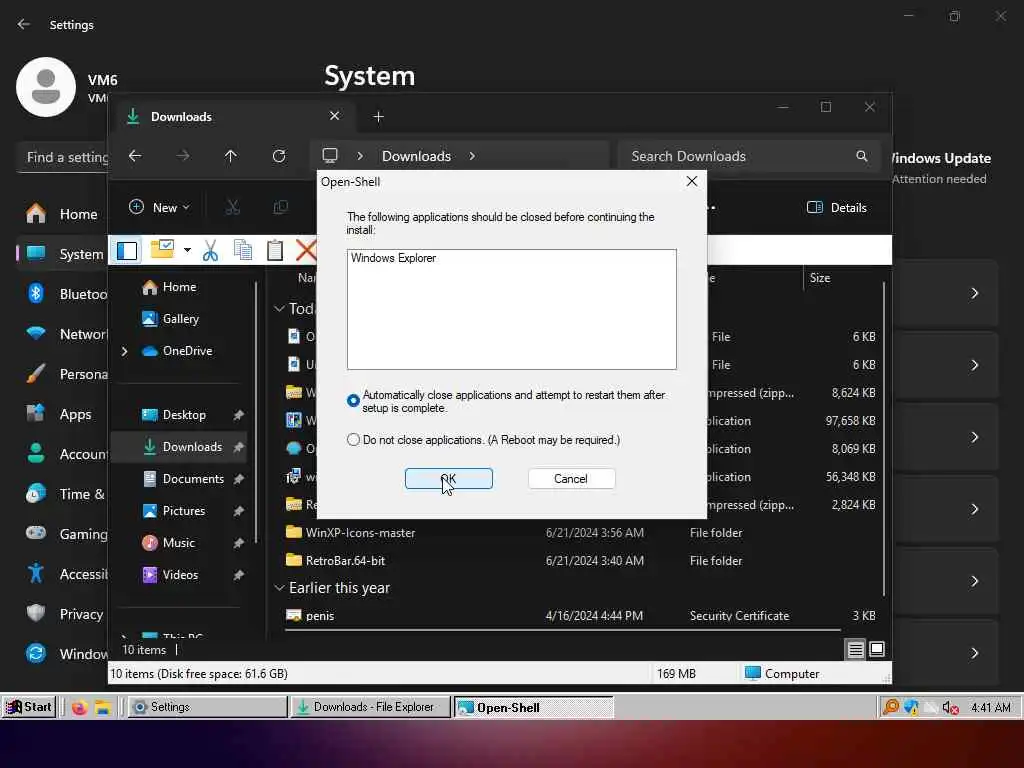Select Do not close applications radio option
The height and width of the screenshot is (768, 1024).
pyautogui.click(x=353, y=440)
